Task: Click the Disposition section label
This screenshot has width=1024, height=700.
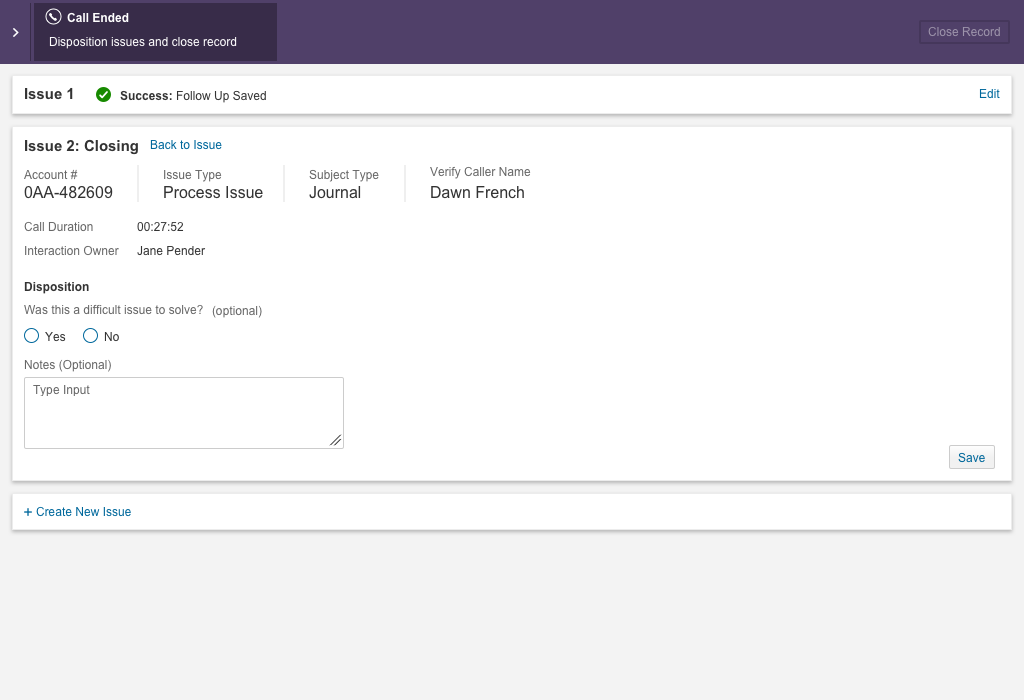Action: [57, 287]
